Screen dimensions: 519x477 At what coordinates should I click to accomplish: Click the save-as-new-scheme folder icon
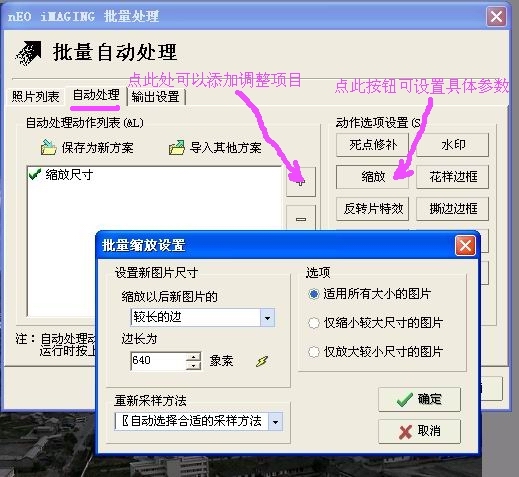[x=48, y=148]
